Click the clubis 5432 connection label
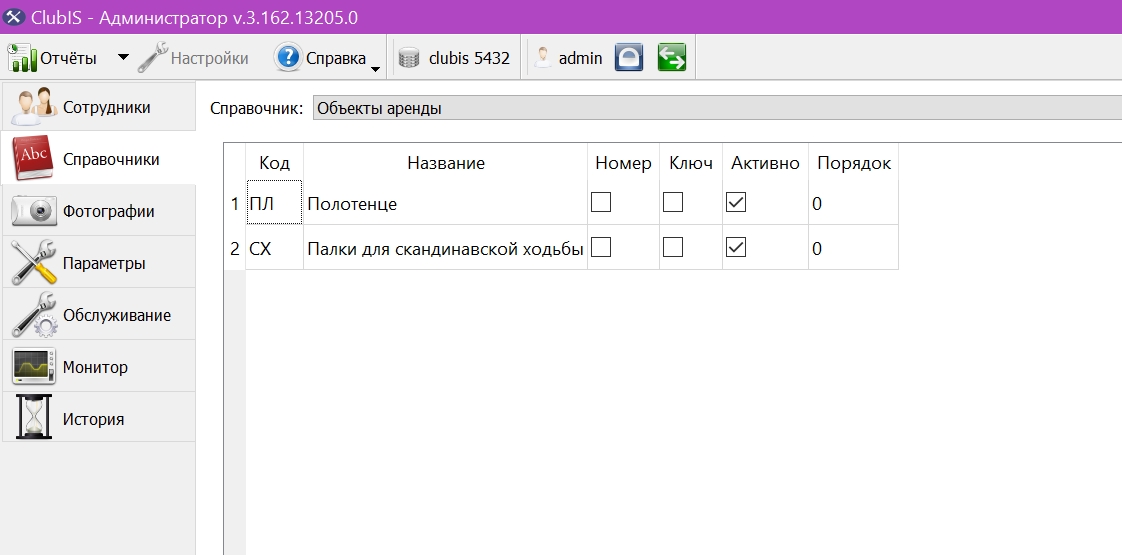This screenshot has width=1122, height=555. click(x=469, y=58)
